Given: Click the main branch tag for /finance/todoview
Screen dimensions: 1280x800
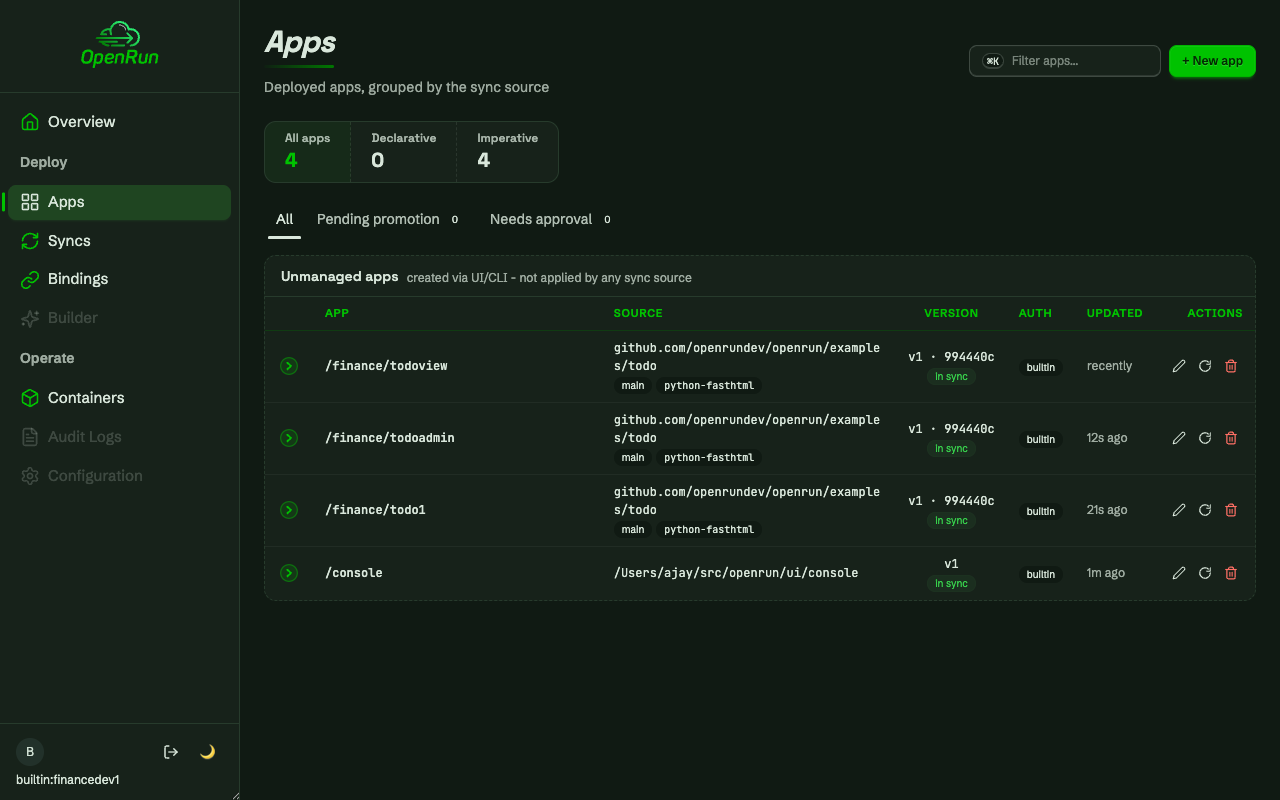Looking at the screenshot, I should pos(633,386).
